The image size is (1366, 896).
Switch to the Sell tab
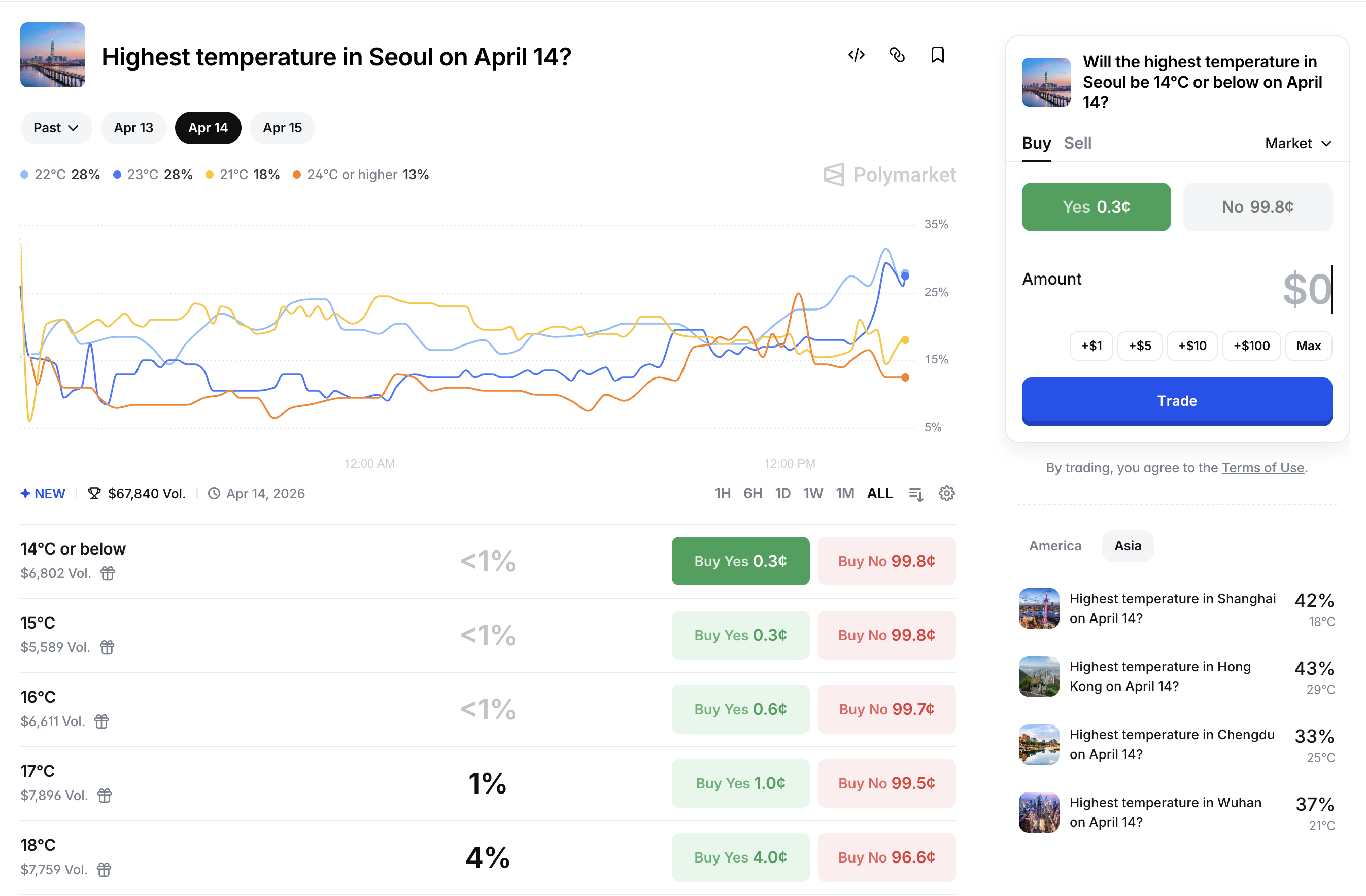point(1077,143)
